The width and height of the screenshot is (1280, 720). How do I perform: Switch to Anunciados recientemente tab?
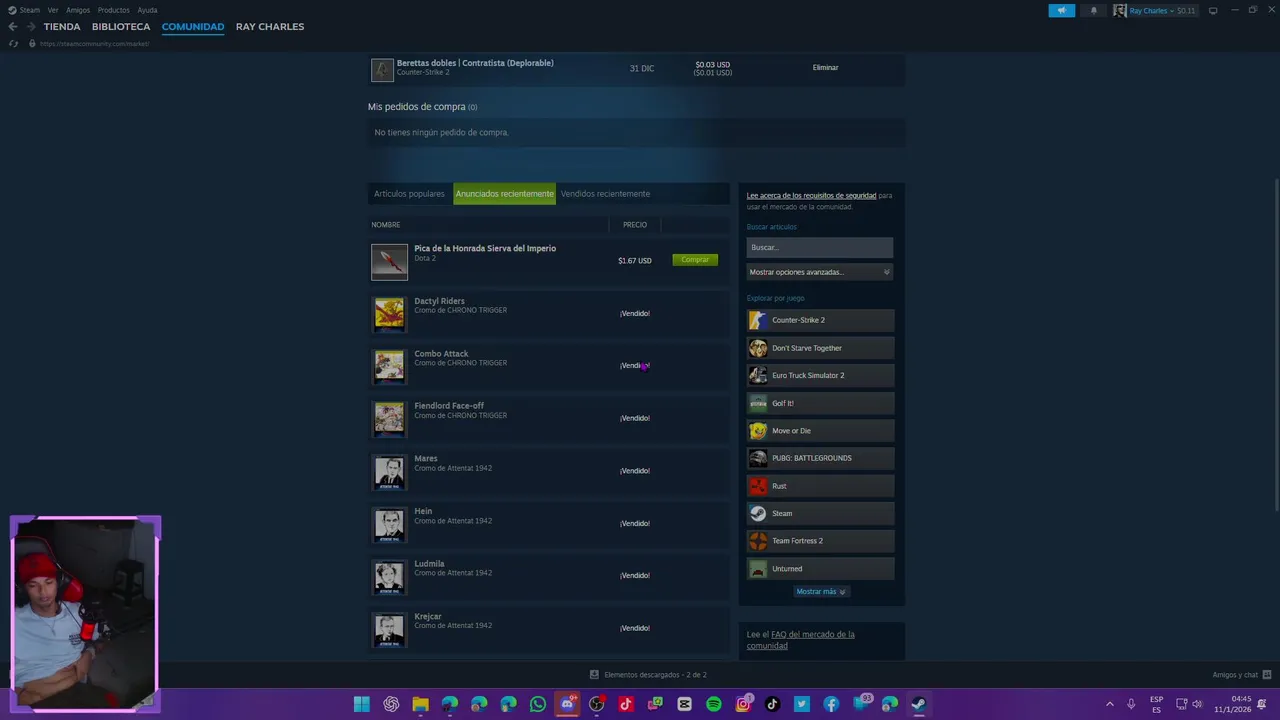pyautogui.click(x=504, y=194)
